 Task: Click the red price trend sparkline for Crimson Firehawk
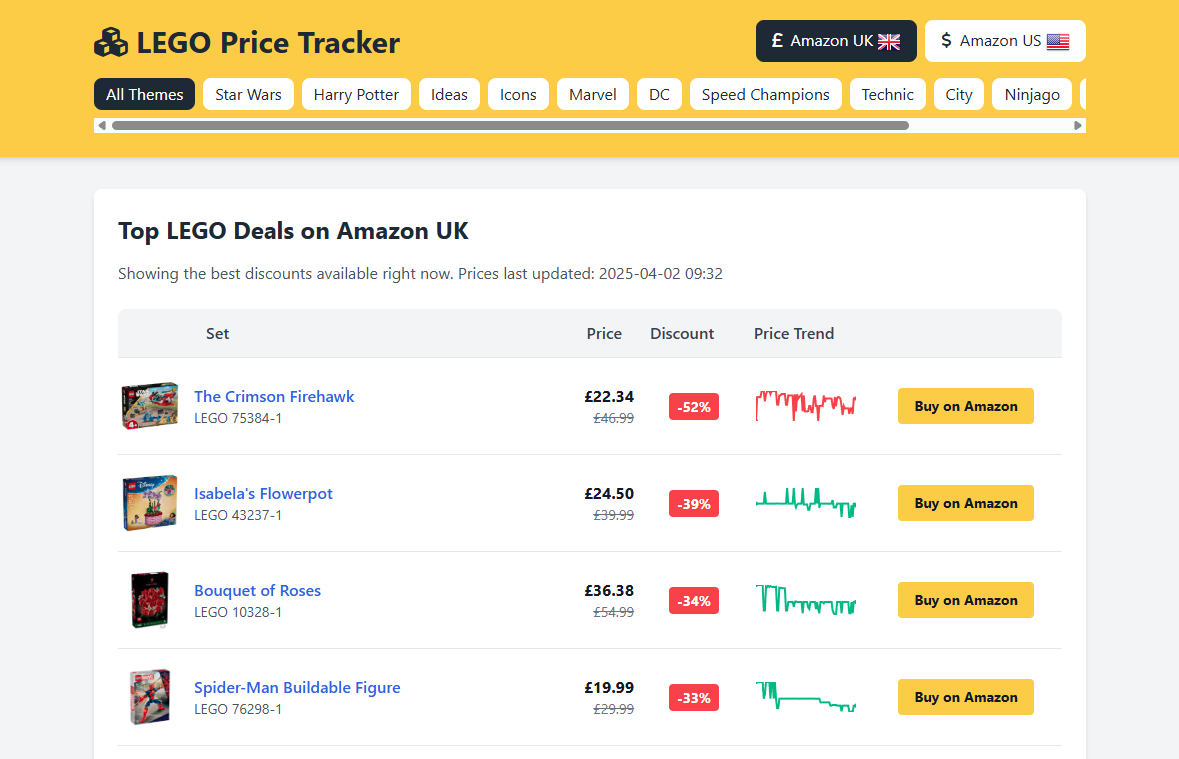coord(805,406)
